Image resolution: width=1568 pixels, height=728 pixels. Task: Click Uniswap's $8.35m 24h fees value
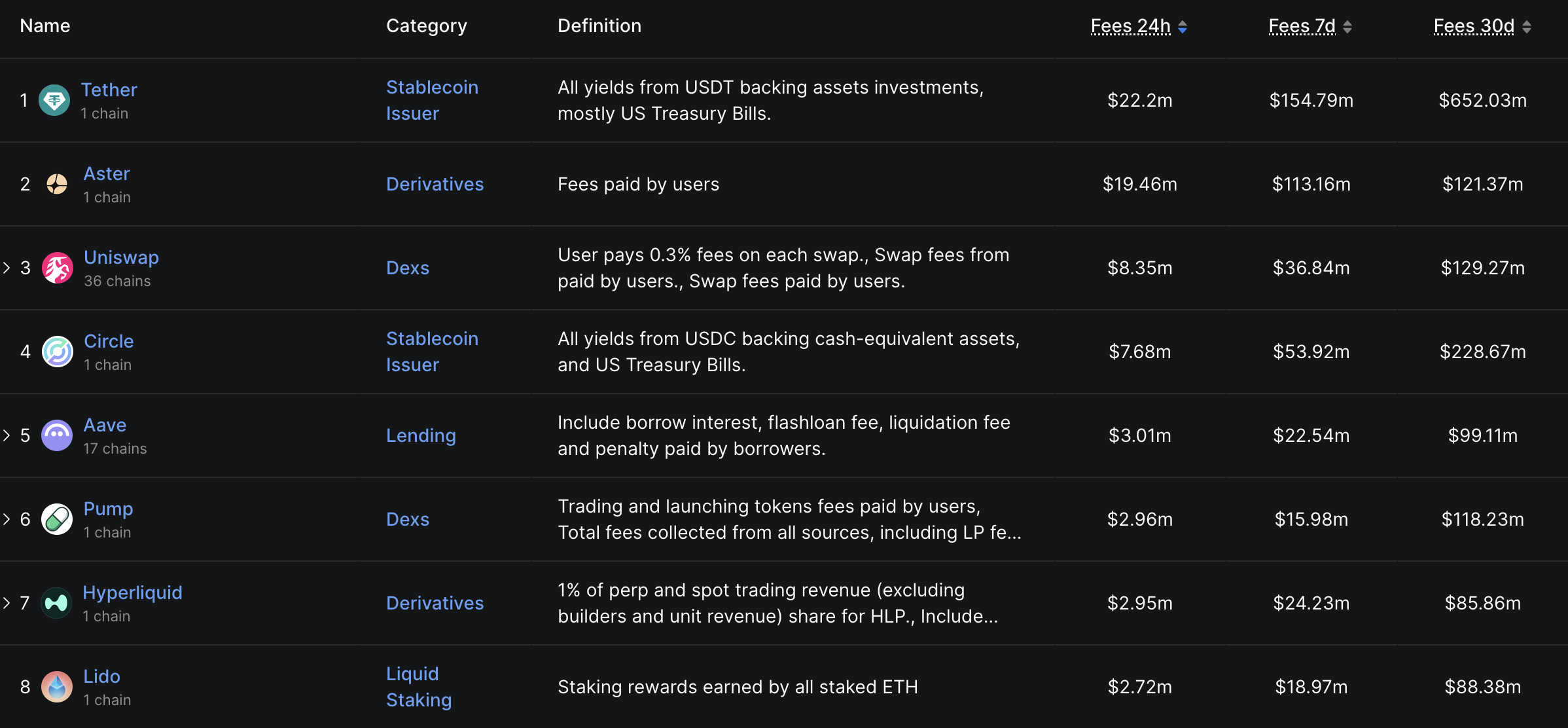(x=1140, y=268)
